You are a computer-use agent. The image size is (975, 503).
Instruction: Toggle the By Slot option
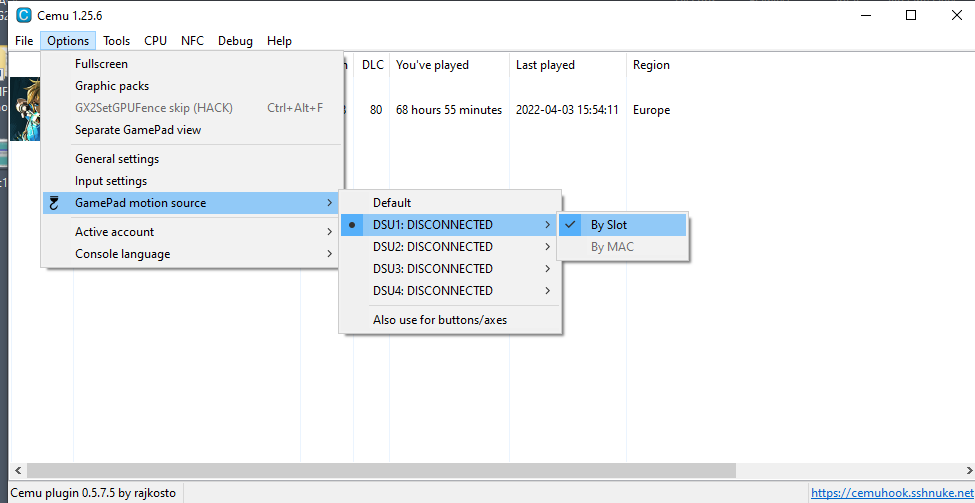(x=622, y=225)
